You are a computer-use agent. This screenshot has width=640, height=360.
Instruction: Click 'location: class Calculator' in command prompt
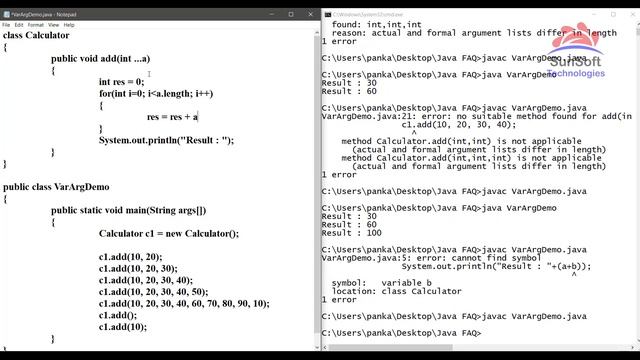coord(396,291)
